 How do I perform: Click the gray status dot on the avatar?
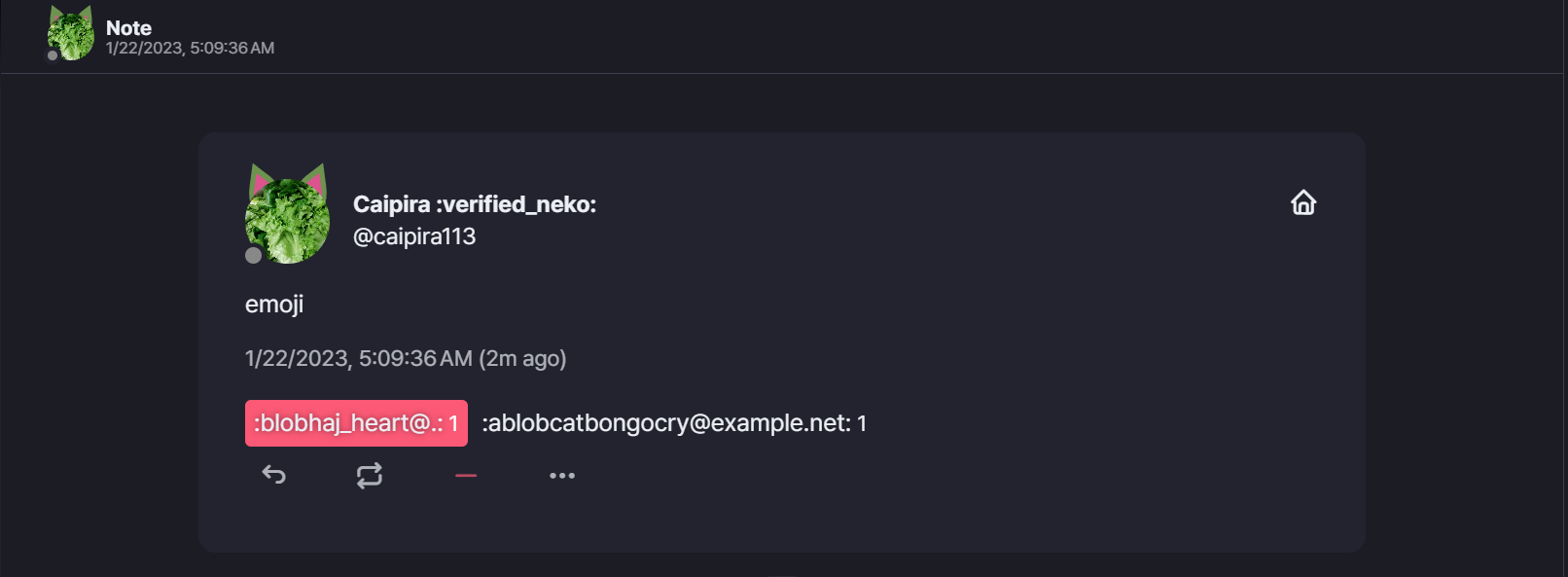pyautogui.click(x=254, y=257)
